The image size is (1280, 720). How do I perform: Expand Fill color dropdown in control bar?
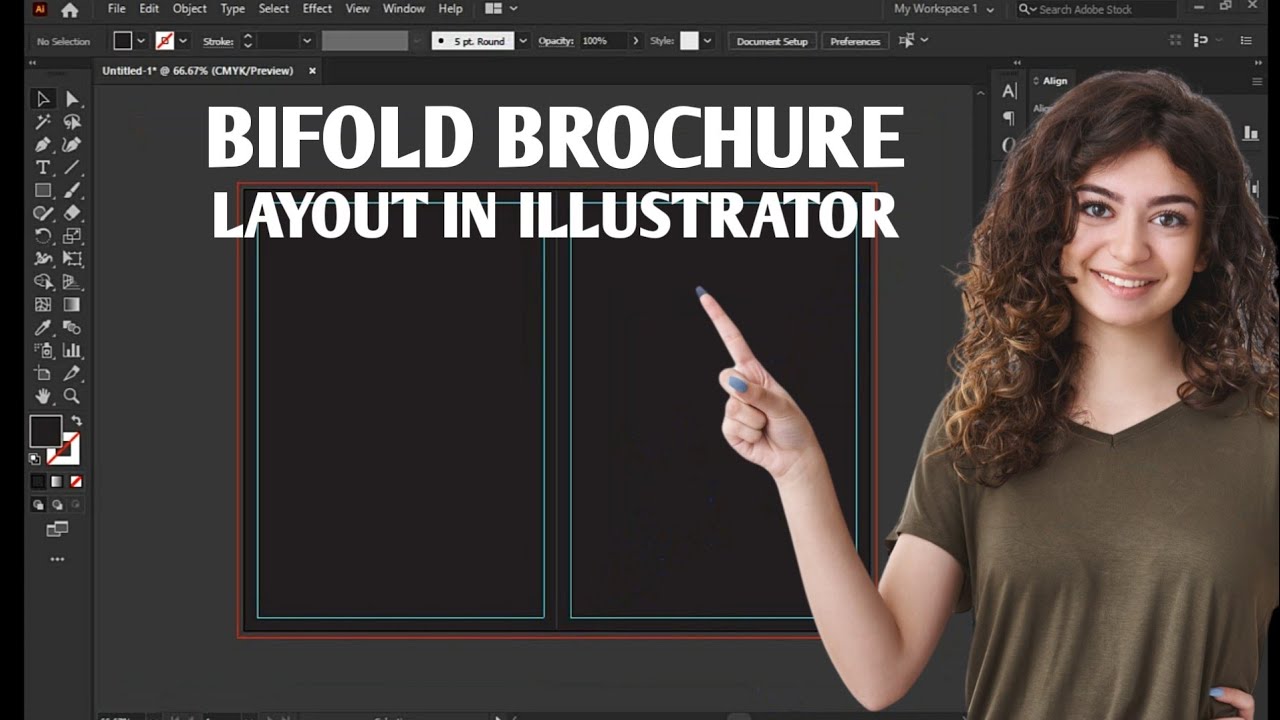(x=141, y=41)
